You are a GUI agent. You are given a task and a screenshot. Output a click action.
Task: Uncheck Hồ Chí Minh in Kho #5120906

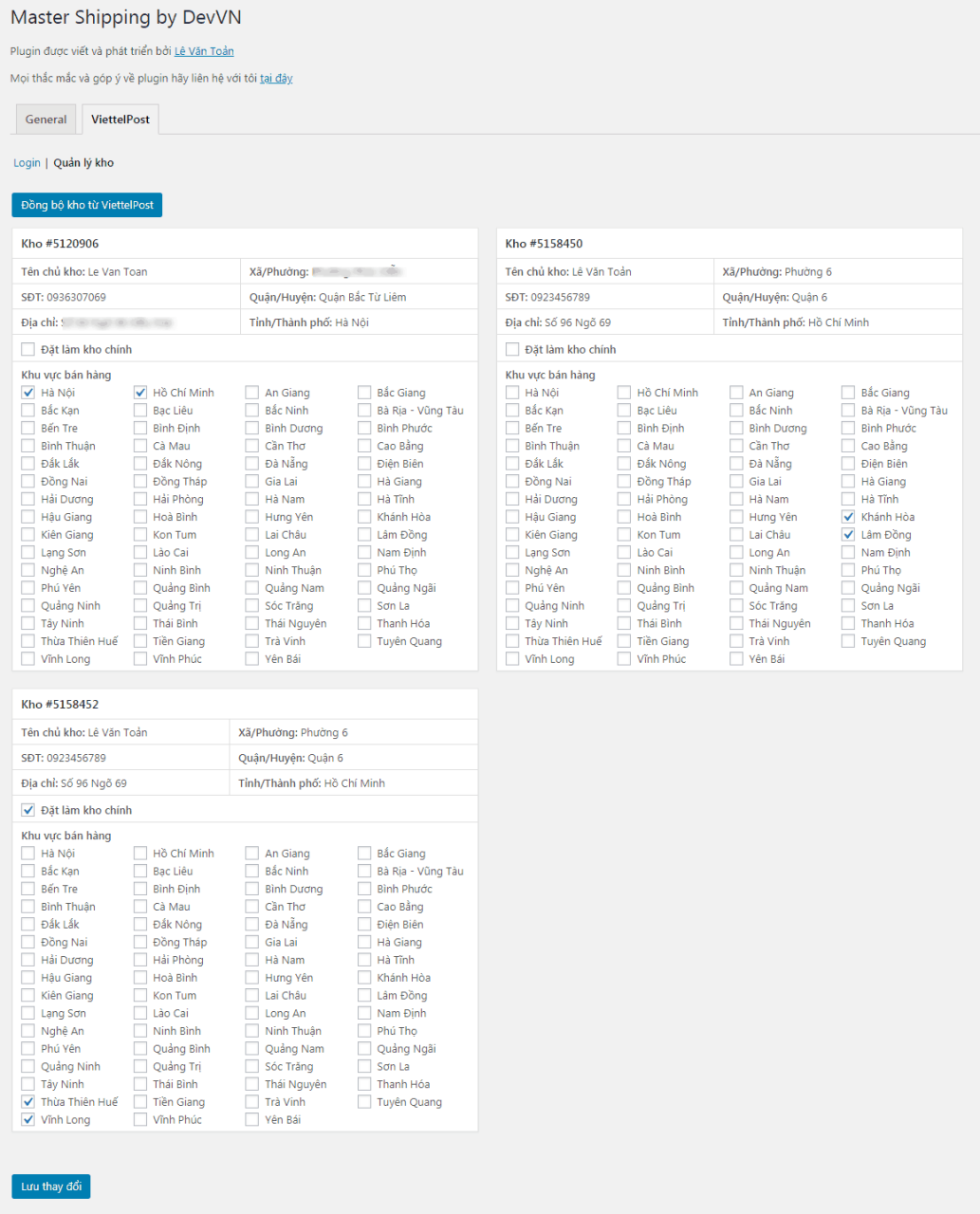tap(140, 393)
